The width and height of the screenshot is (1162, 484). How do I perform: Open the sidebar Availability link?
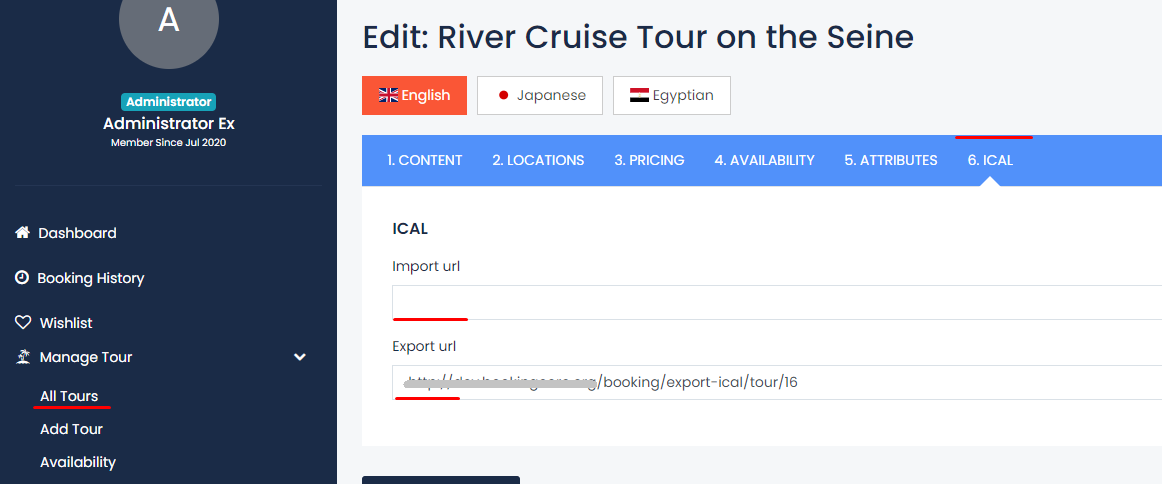tap(78, 462)
